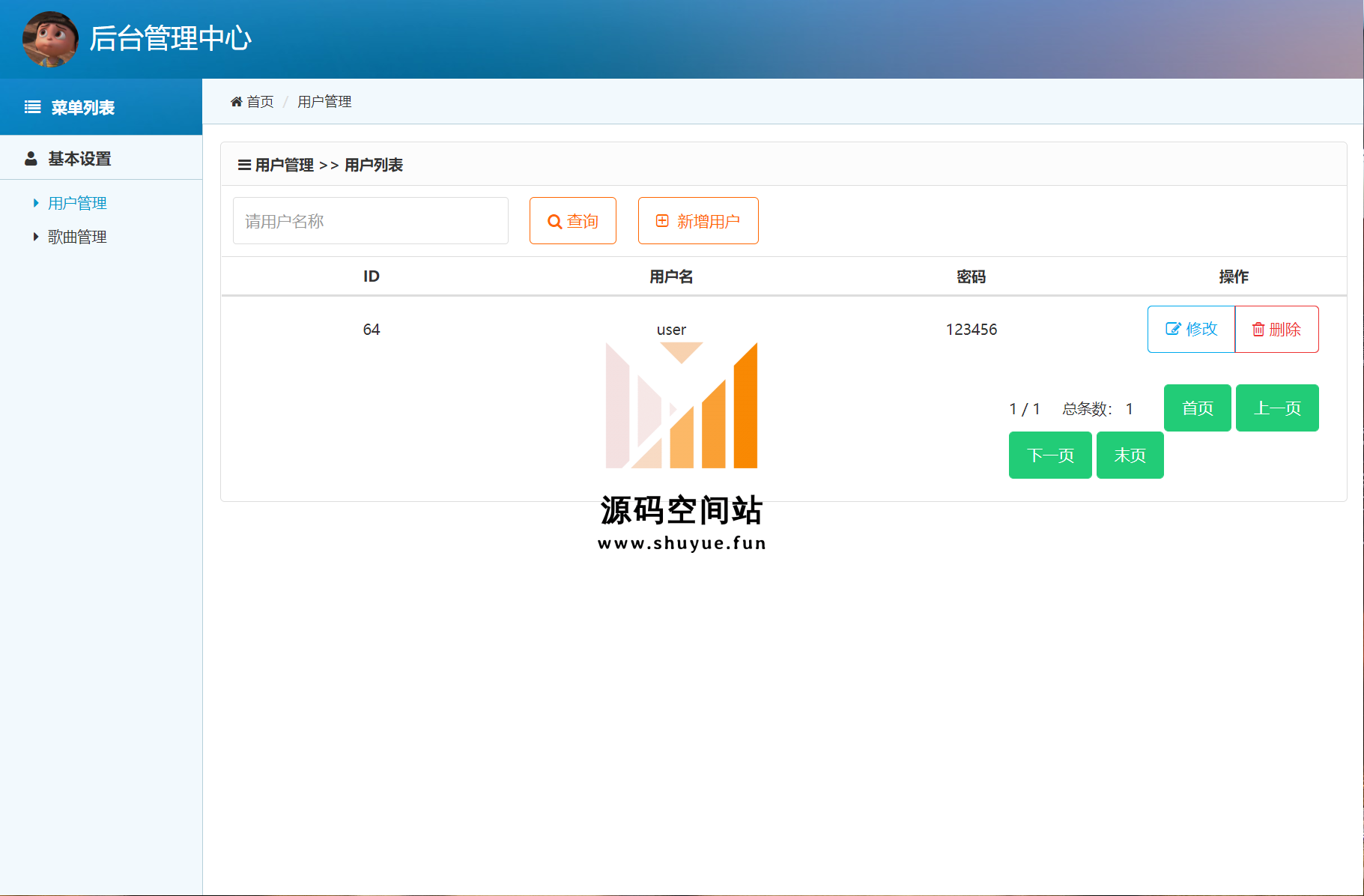Open 用户管理 in the sidebar menu
Screen dimensions: 1364x896
click(77, 203)
